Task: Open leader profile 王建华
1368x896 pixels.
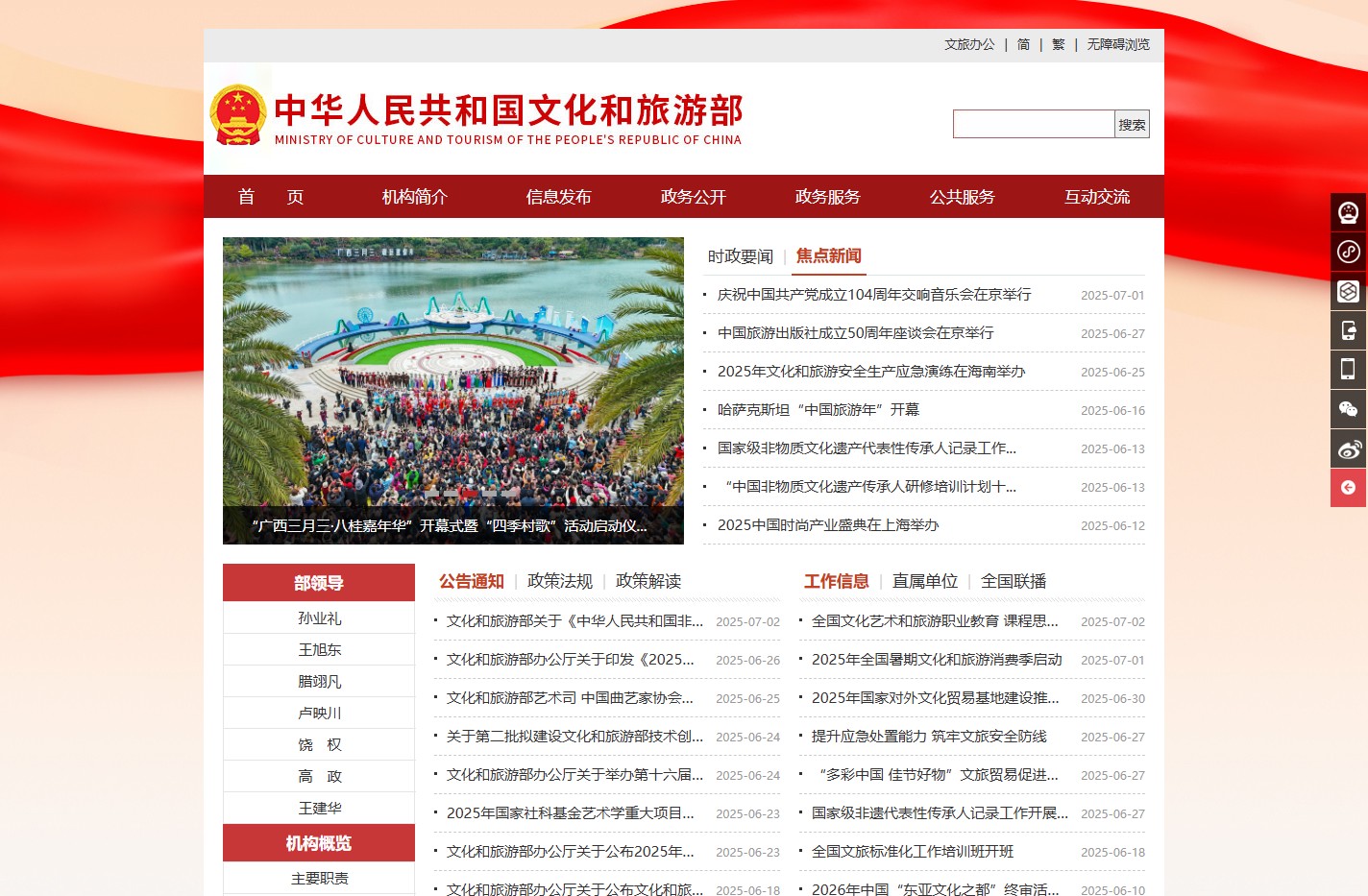Action: click(x=319, y=809)
